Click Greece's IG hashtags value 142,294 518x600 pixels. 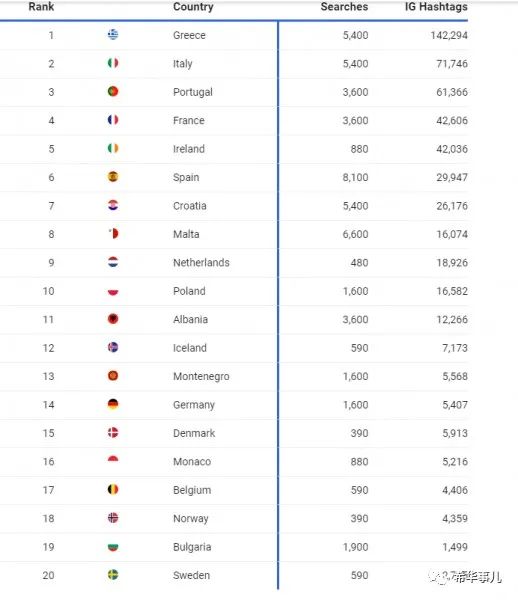click(x=449, y=35)
